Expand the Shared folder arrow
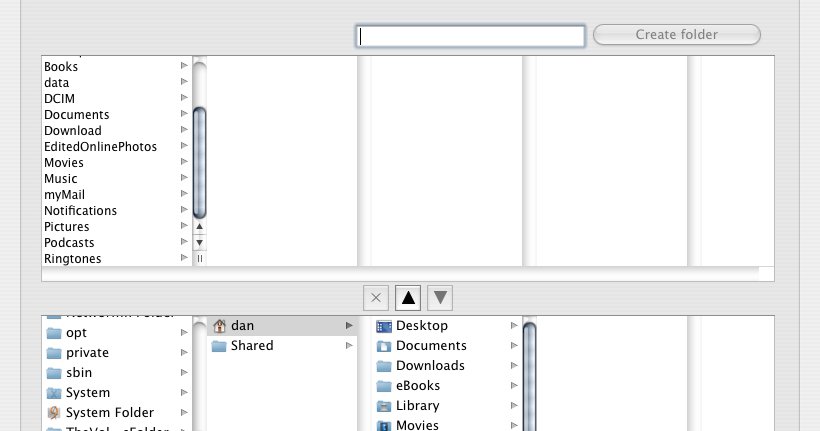This screenshot has height=431, width=820. 349,345
